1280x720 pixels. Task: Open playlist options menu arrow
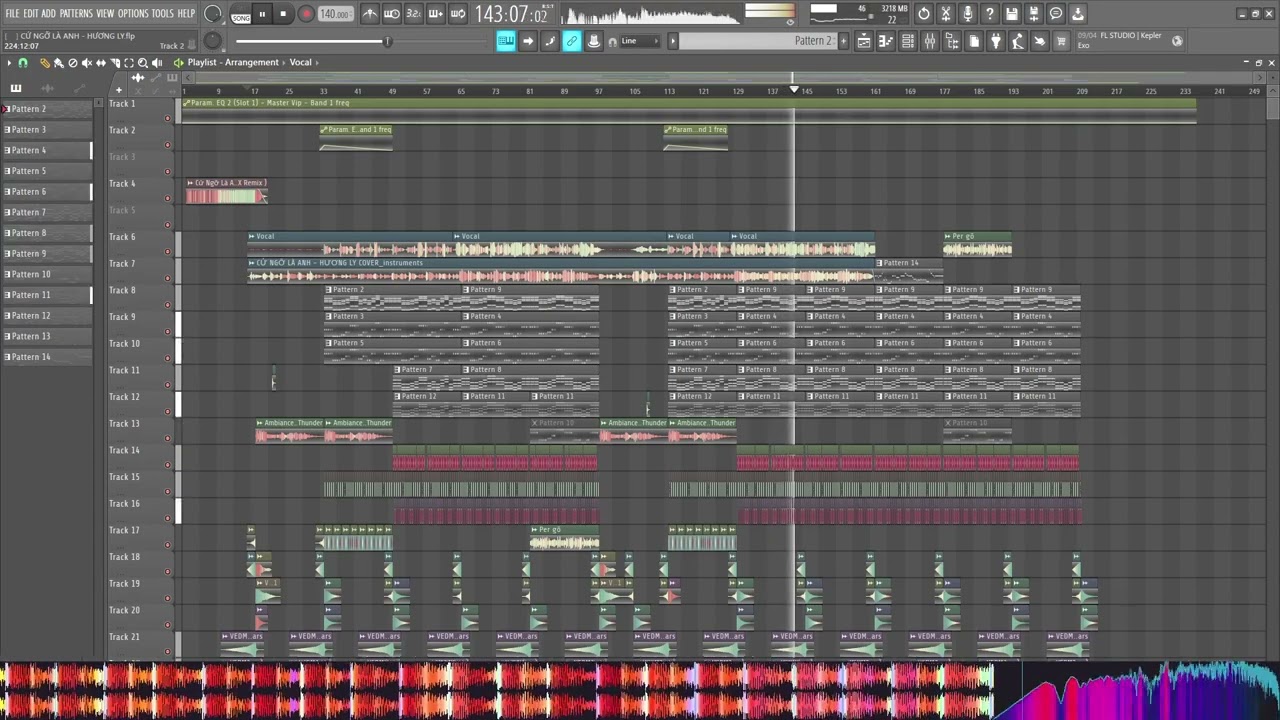tap(9, 63)
